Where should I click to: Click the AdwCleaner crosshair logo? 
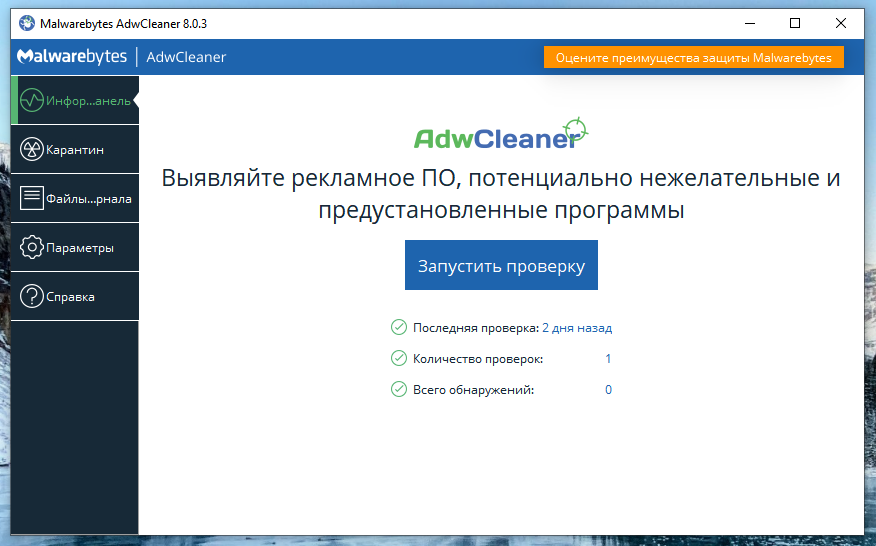click(x=501, y=134)
